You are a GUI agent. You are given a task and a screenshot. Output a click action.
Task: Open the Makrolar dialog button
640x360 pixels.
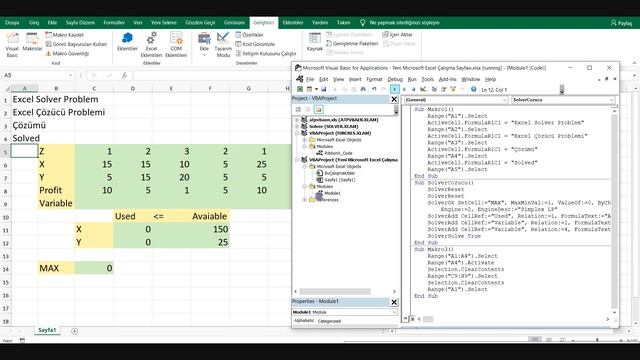tap(32, 42)
